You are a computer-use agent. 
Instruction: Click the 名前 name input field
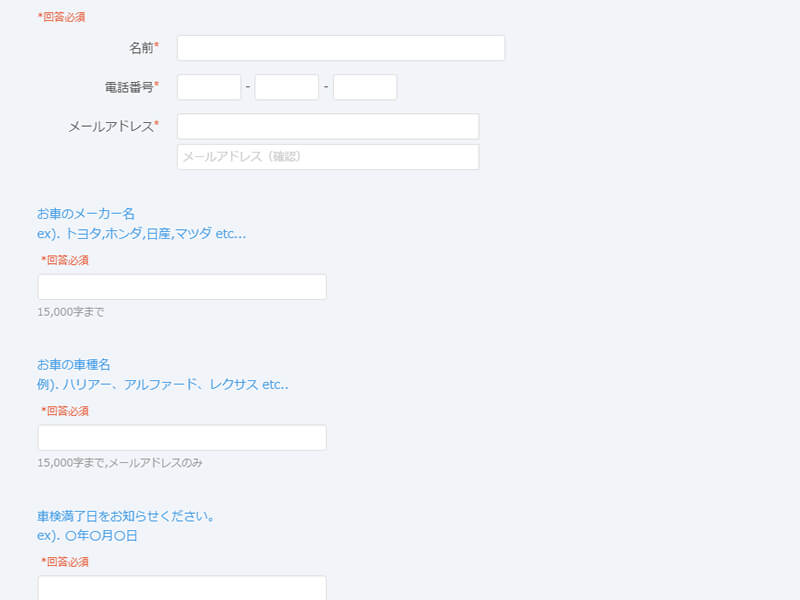coord(340,48)
